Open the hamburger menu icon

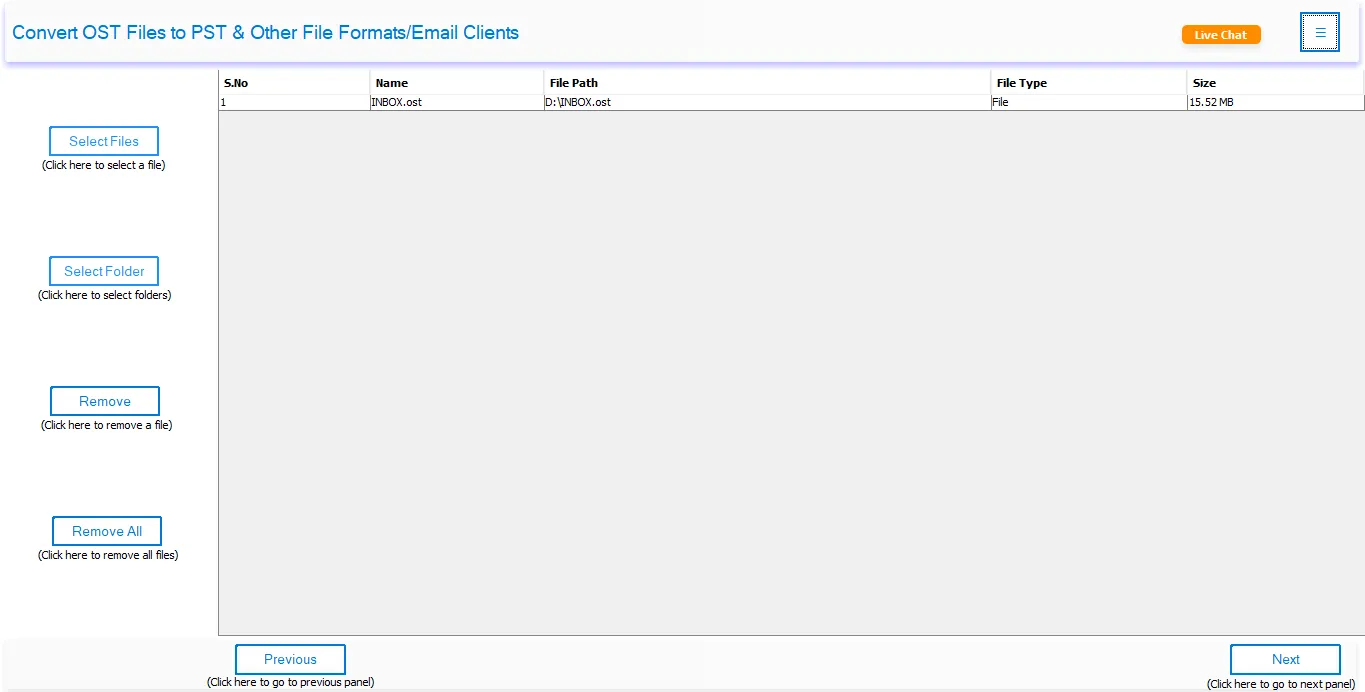click(1319, 32)
